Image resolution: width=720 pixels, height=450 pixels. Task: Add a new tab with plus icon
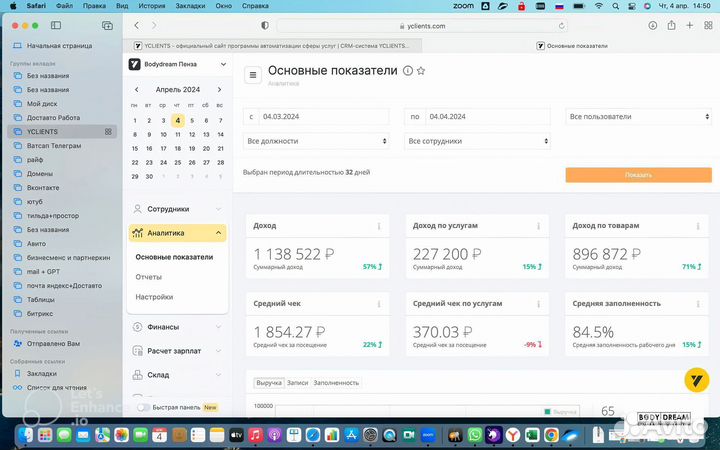(689, 26)
